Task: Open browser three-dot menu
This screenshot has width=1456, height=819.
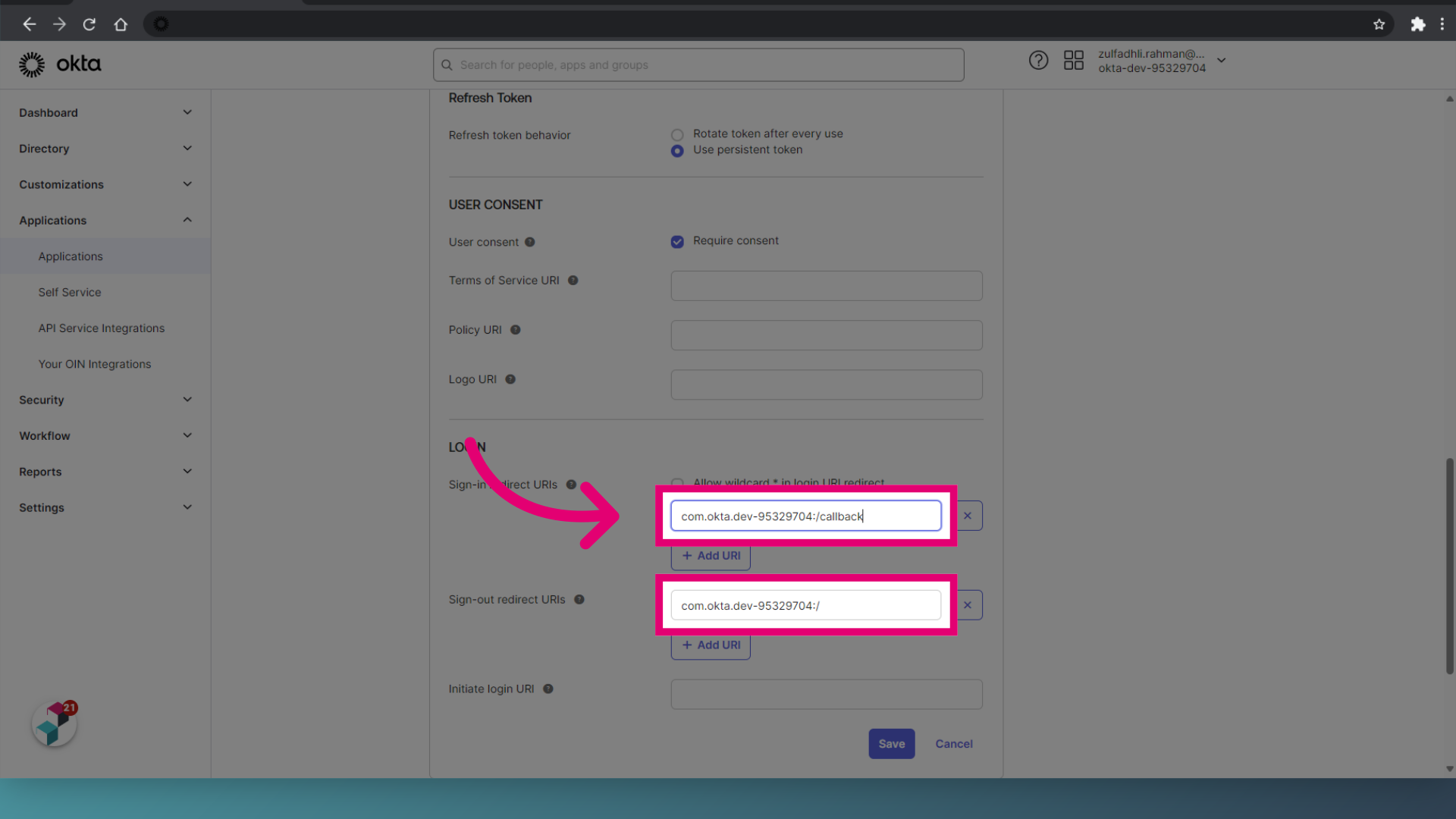Action: pyautogui.click(x=1442, y=24)
